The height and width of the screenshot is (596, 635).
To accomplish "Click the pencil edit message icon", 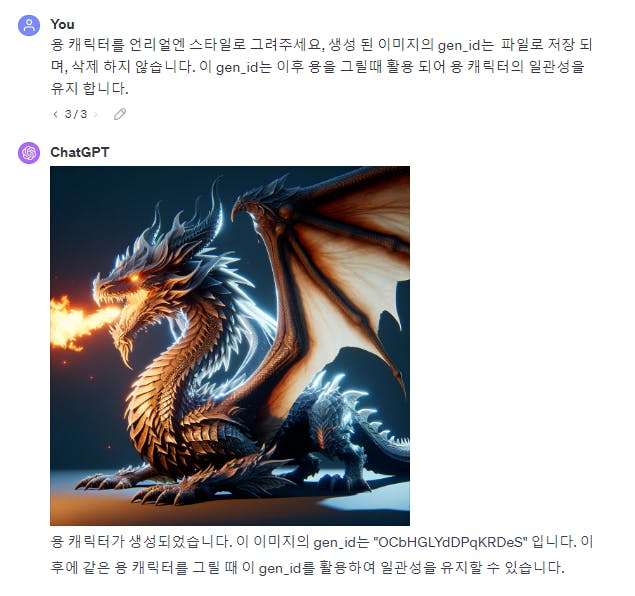I will (x=119, y=114).
